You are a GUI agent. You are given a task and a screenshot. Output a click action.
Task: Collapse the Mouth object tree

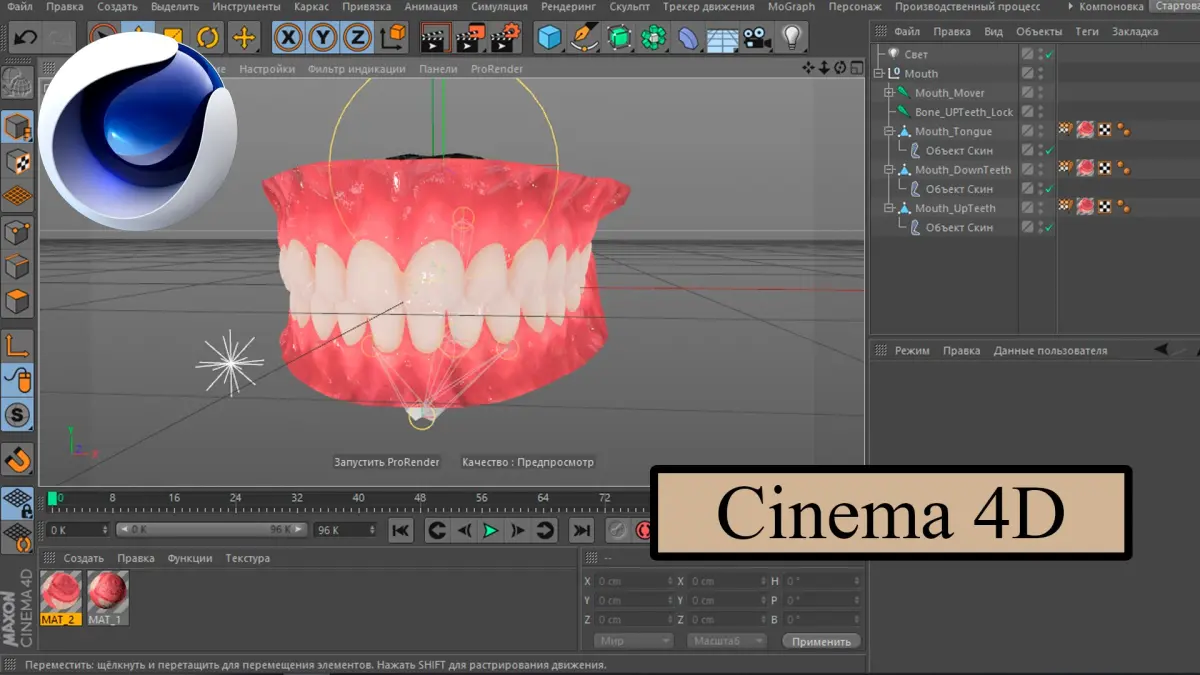click(880, 73)
